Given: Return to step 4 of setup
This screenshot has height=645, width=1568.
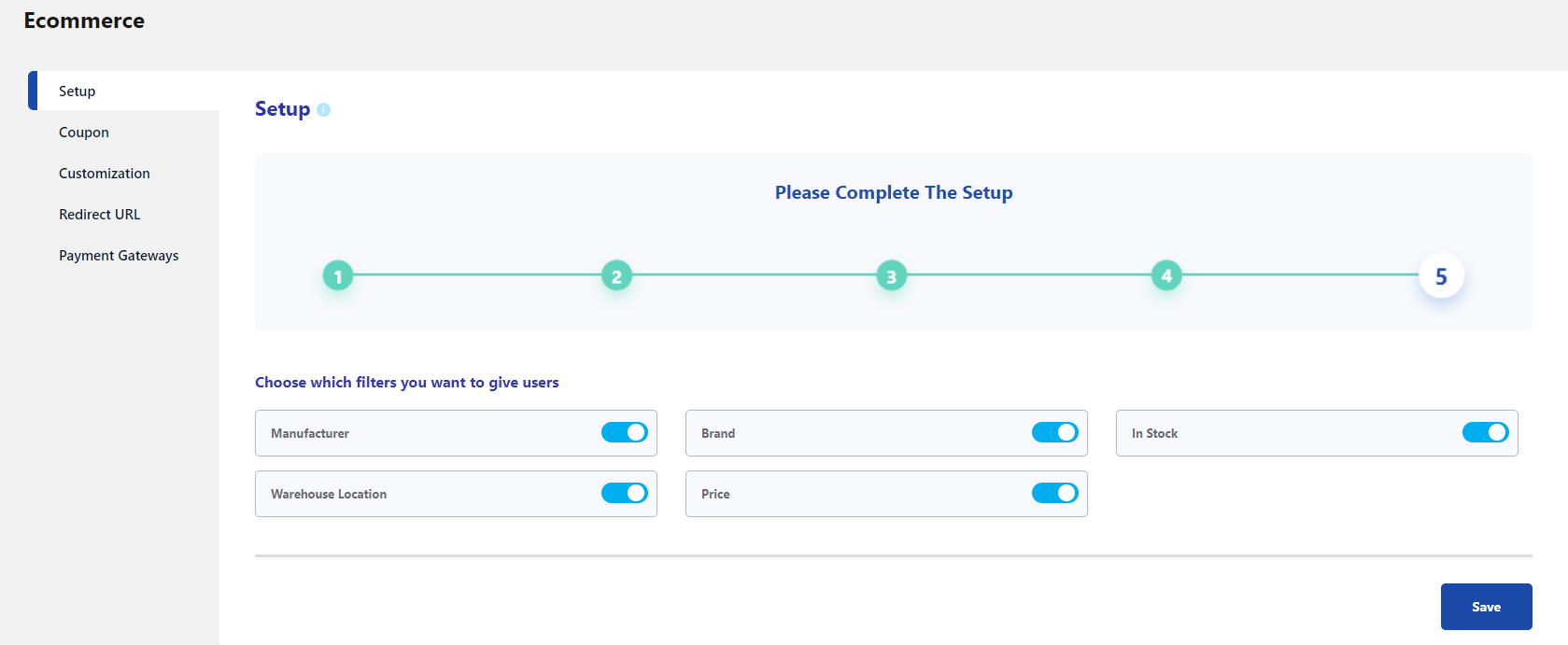Looking at the screenshot, I should coord(1165,275).
